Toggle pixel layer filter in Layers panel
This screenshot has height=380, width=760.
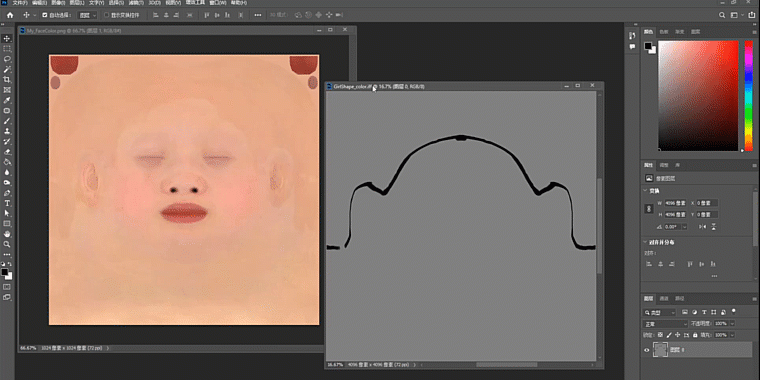pyautogui.click(x=684, y=312)
